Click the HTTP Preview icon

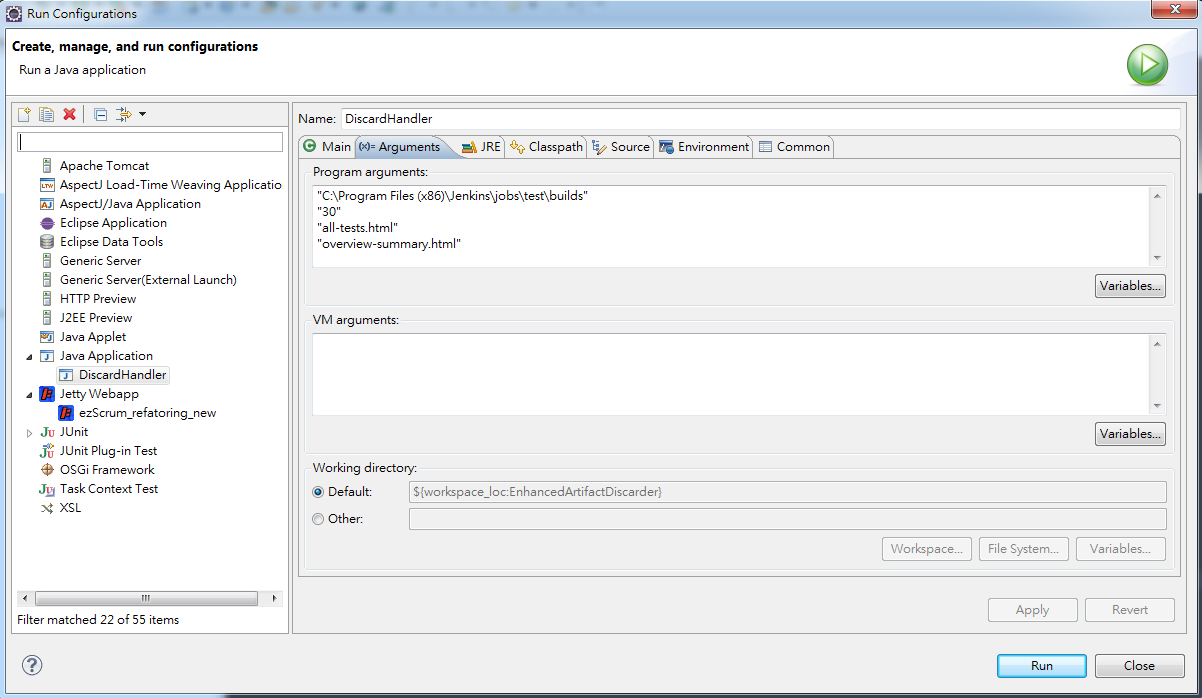tap(47, 299)
